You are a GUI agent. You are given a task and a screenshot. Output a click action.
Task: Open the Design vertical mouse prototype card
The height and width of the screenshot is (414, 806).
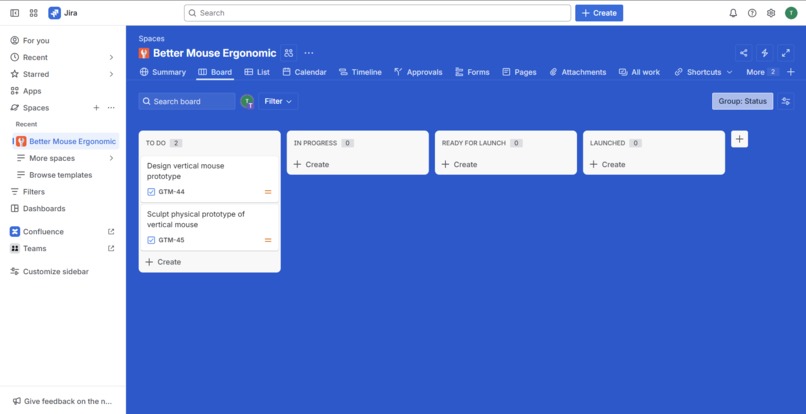tap(210, 178)
